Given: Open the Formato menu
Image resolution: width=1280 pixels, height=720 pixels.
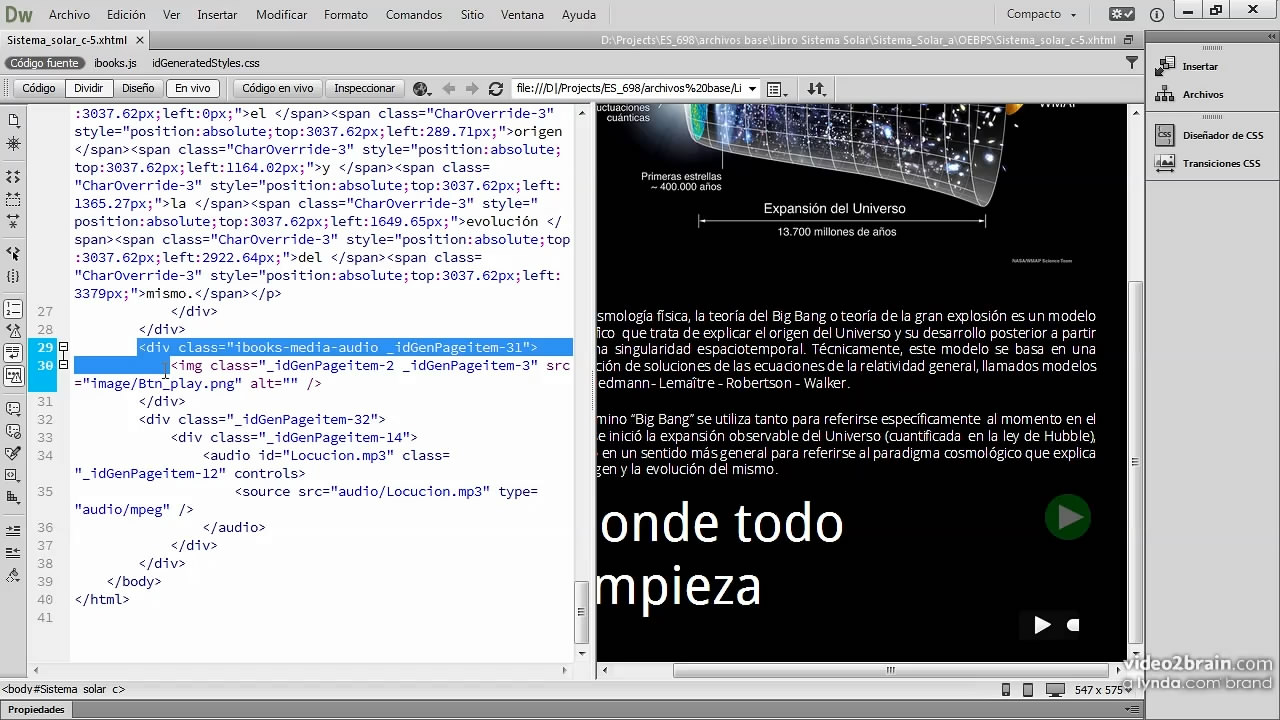Looking at the screenshot, I should tap(346, 15).
